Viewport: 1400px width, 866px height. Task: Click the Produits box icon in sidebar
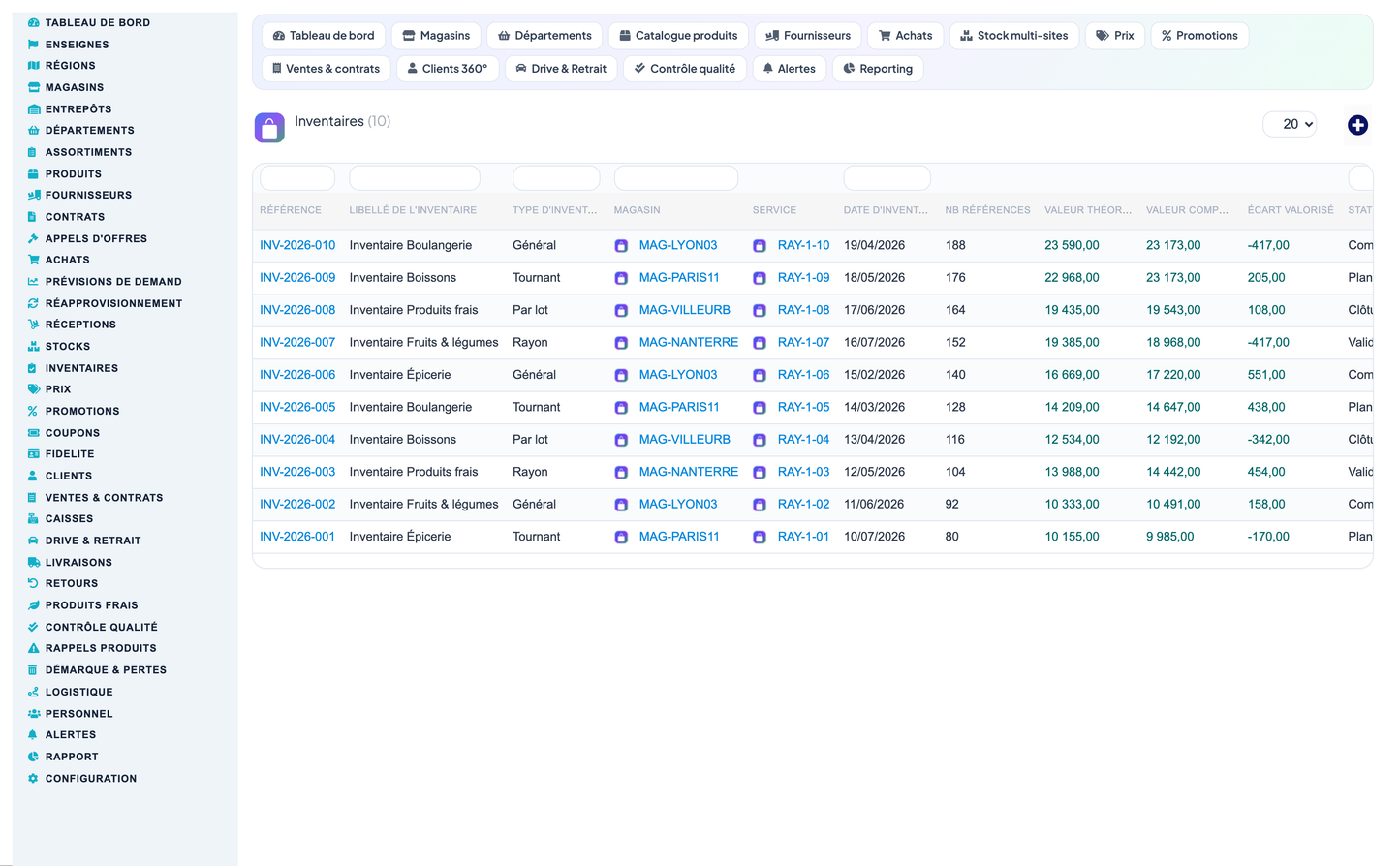34,174
